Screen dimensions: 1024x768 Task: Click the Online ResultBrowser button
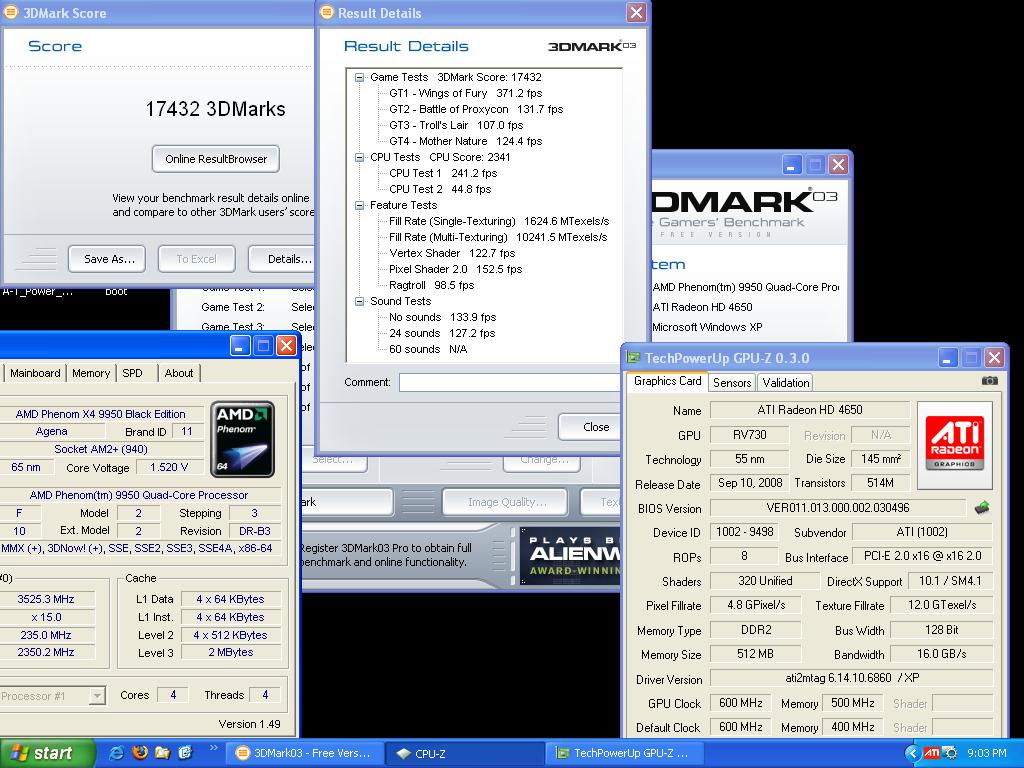(216, 159)
